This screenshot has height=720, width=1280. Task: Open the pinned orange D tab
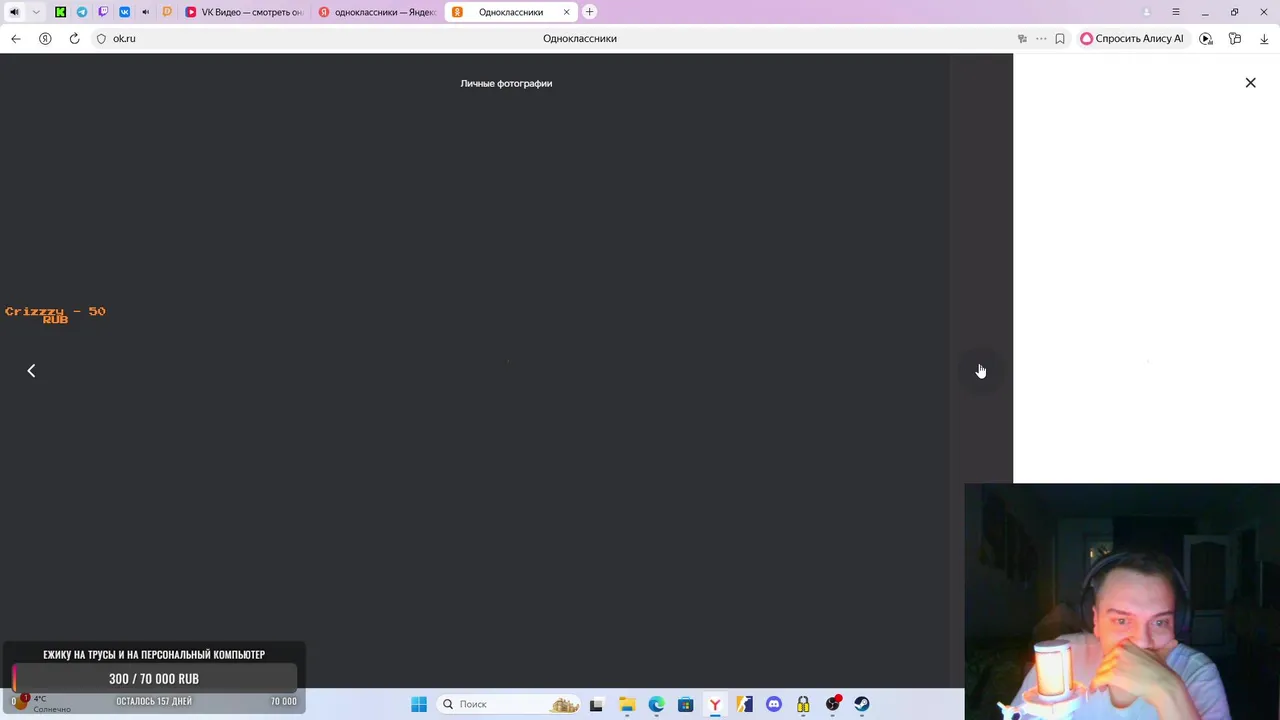(x=167, y=12)
